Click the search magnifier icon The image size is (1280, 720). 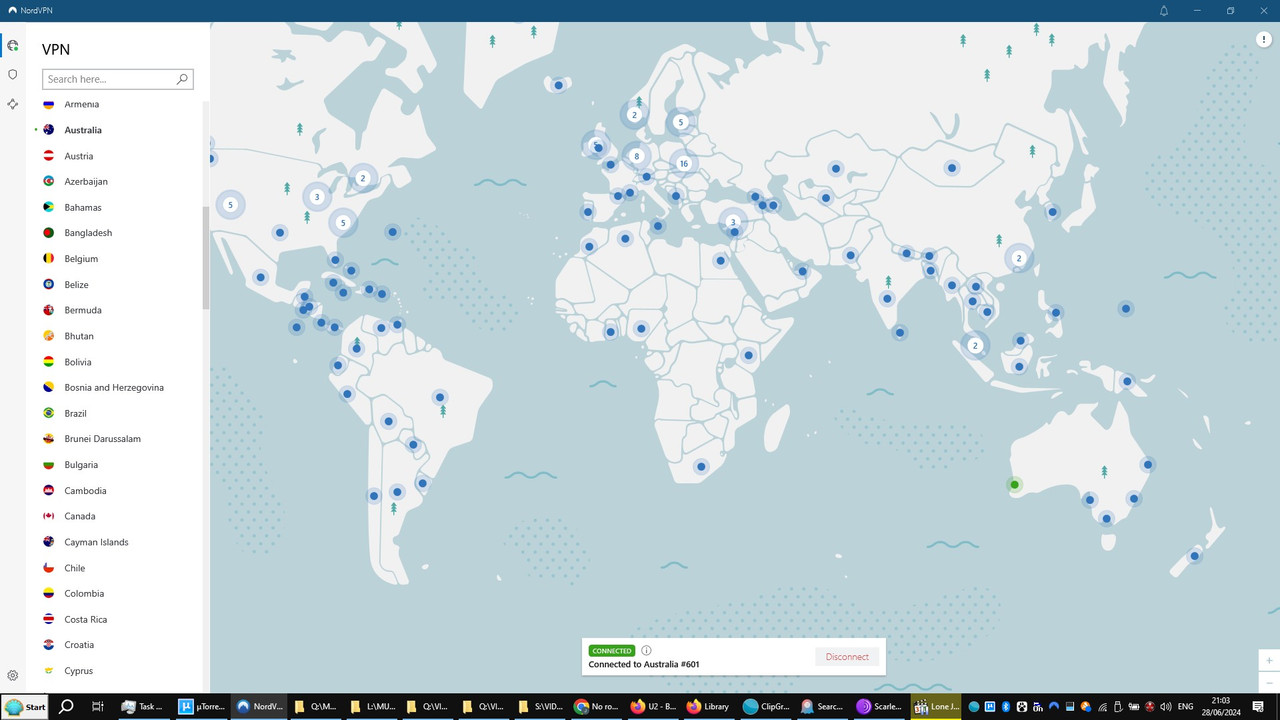tap(182, 79)
